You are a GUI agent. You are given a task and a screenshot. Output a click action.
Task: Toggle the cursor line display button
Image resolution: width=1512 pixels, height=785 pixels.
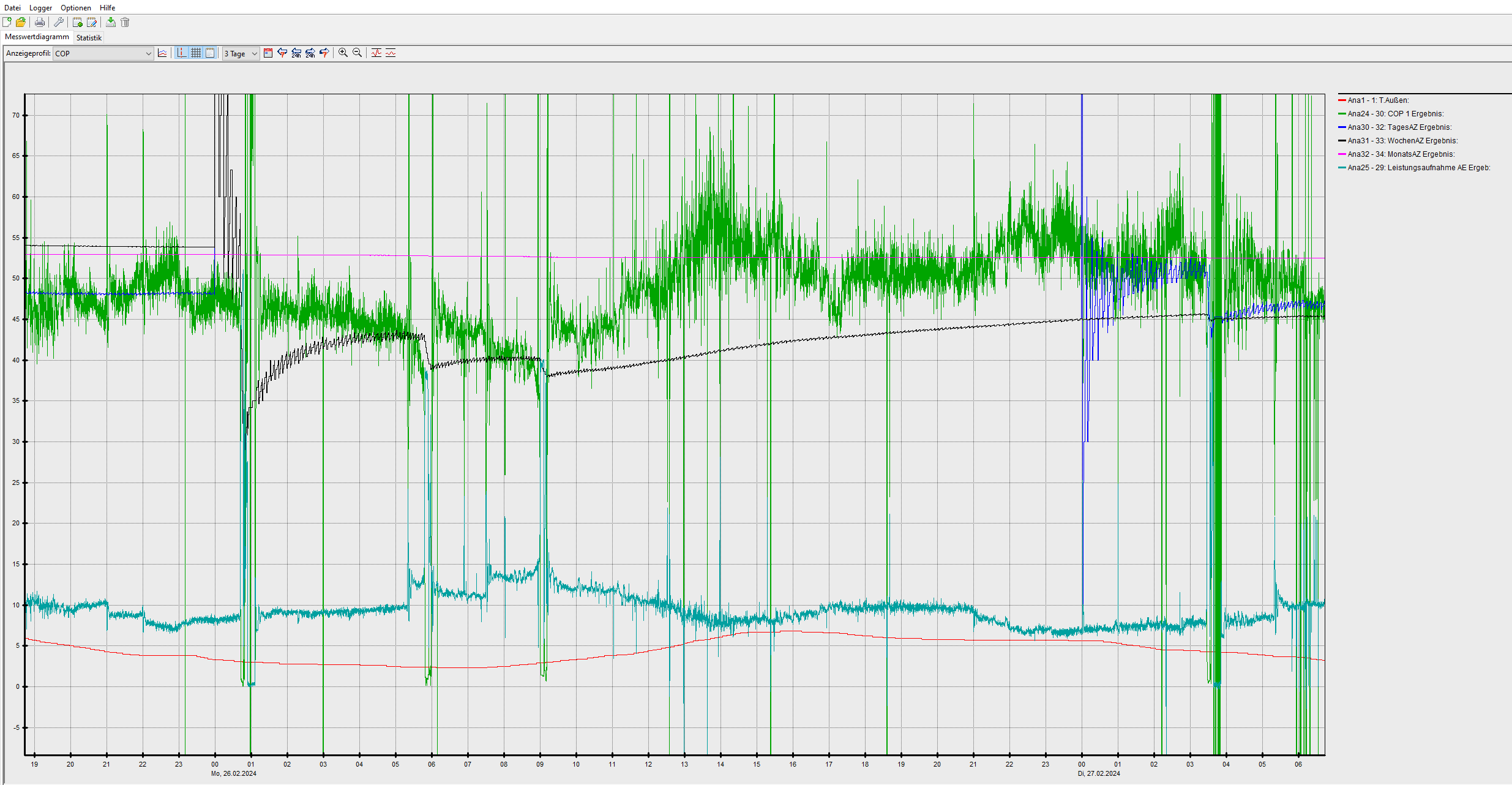pyautogui.click(x=182, y=53)
